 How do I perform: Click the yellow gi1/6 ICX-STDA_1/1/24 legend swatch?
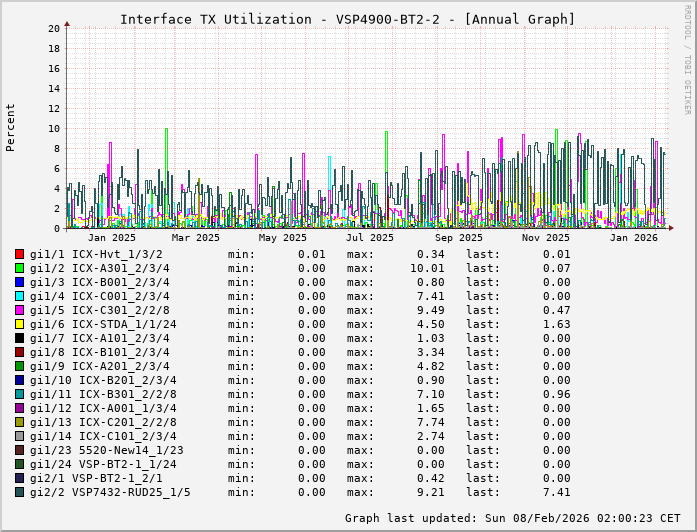click(x=20, y=324)
